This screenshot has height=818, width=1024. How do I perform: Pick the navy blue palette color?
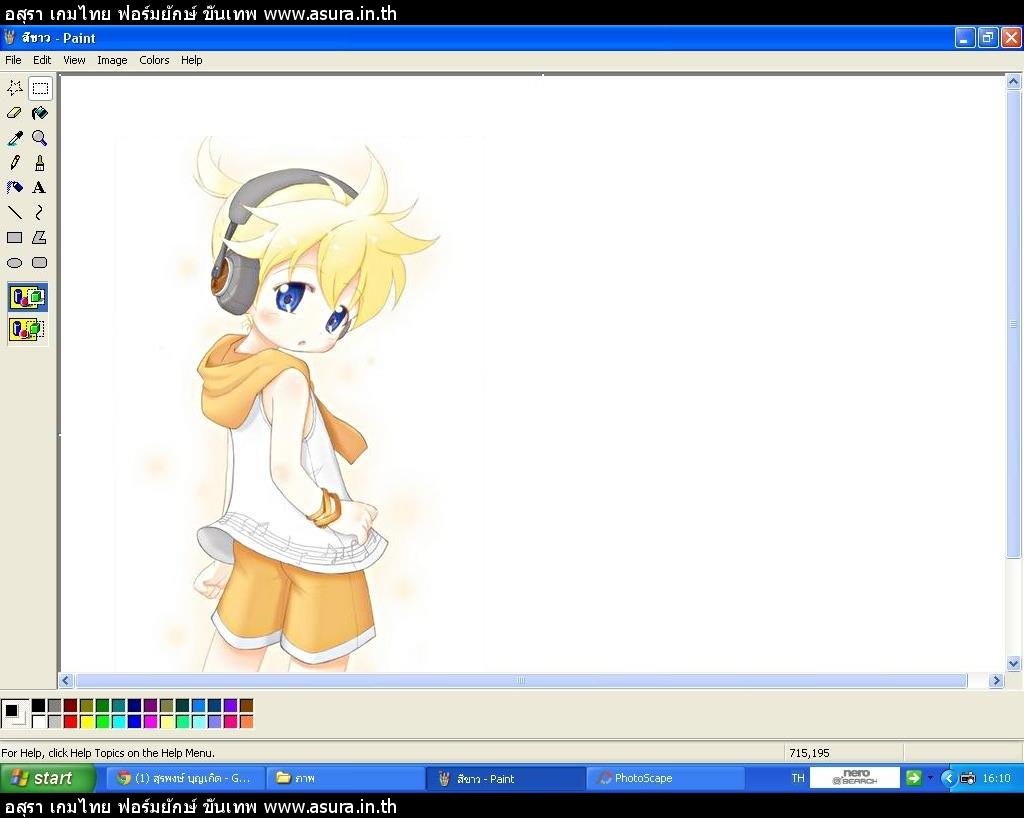coord(135,705)
